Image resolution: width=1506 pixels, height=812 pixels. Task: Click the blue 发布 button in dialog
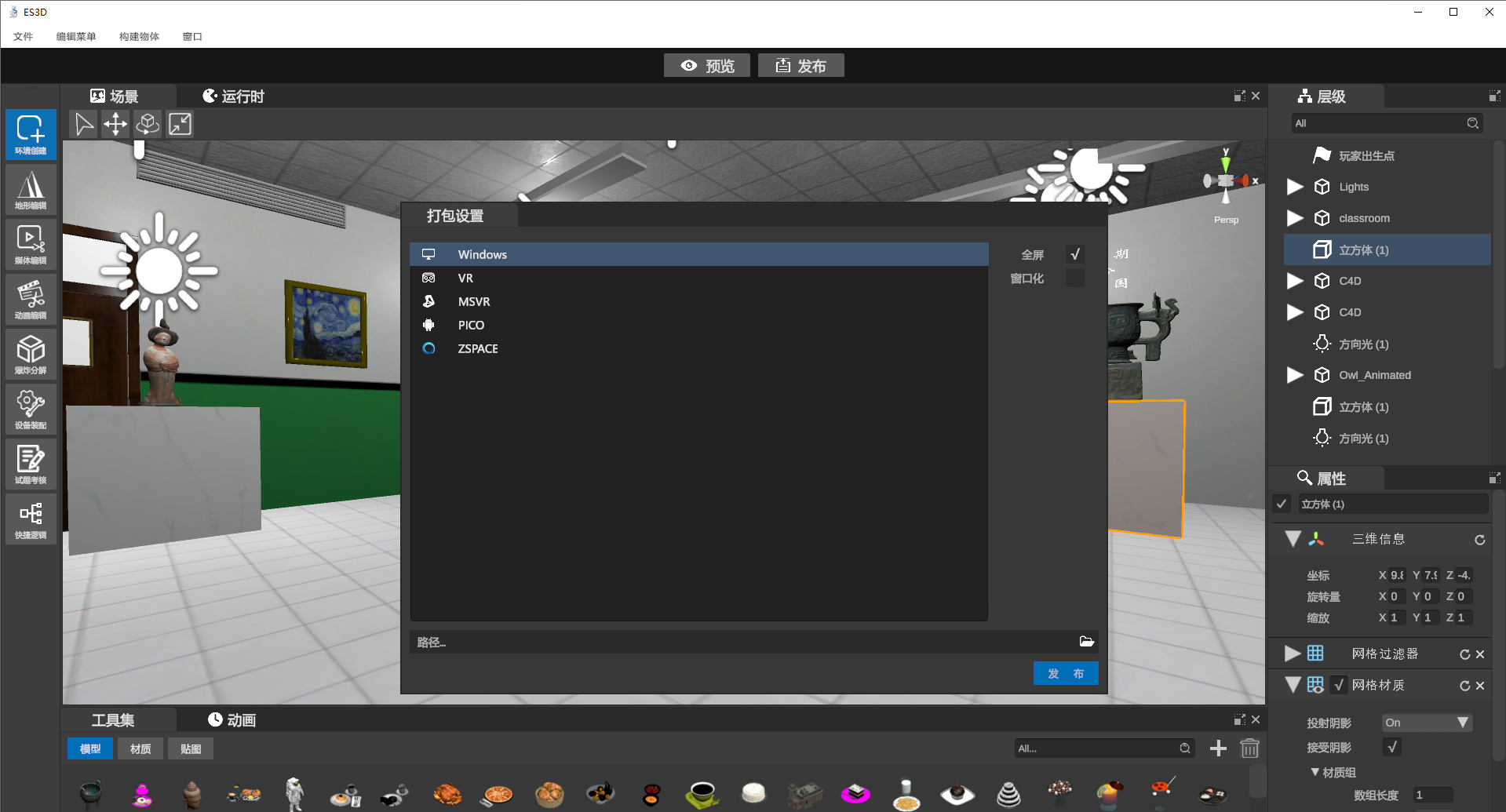1065,674
